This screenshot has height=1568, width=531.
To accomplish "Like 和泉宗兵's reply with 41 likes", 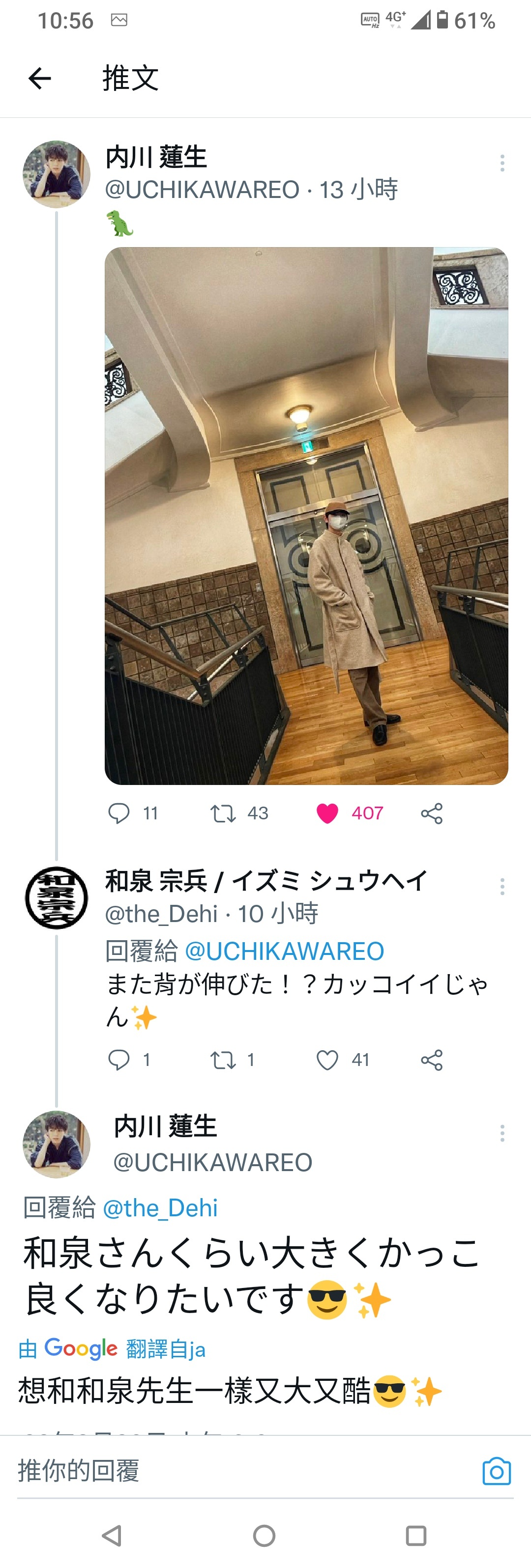I will (x=327, y=1060).
